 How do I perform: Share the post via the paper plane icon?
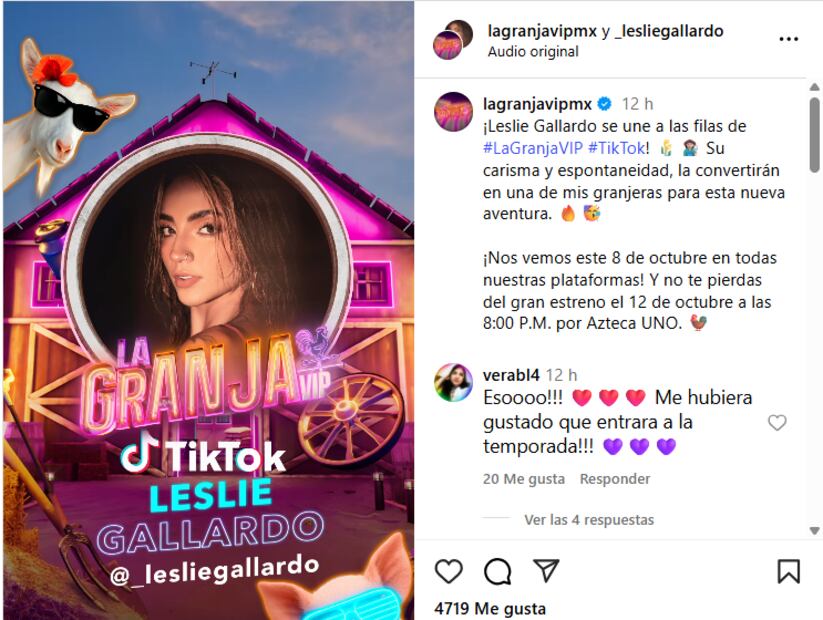pyautogui.click(x=546, y=570)
